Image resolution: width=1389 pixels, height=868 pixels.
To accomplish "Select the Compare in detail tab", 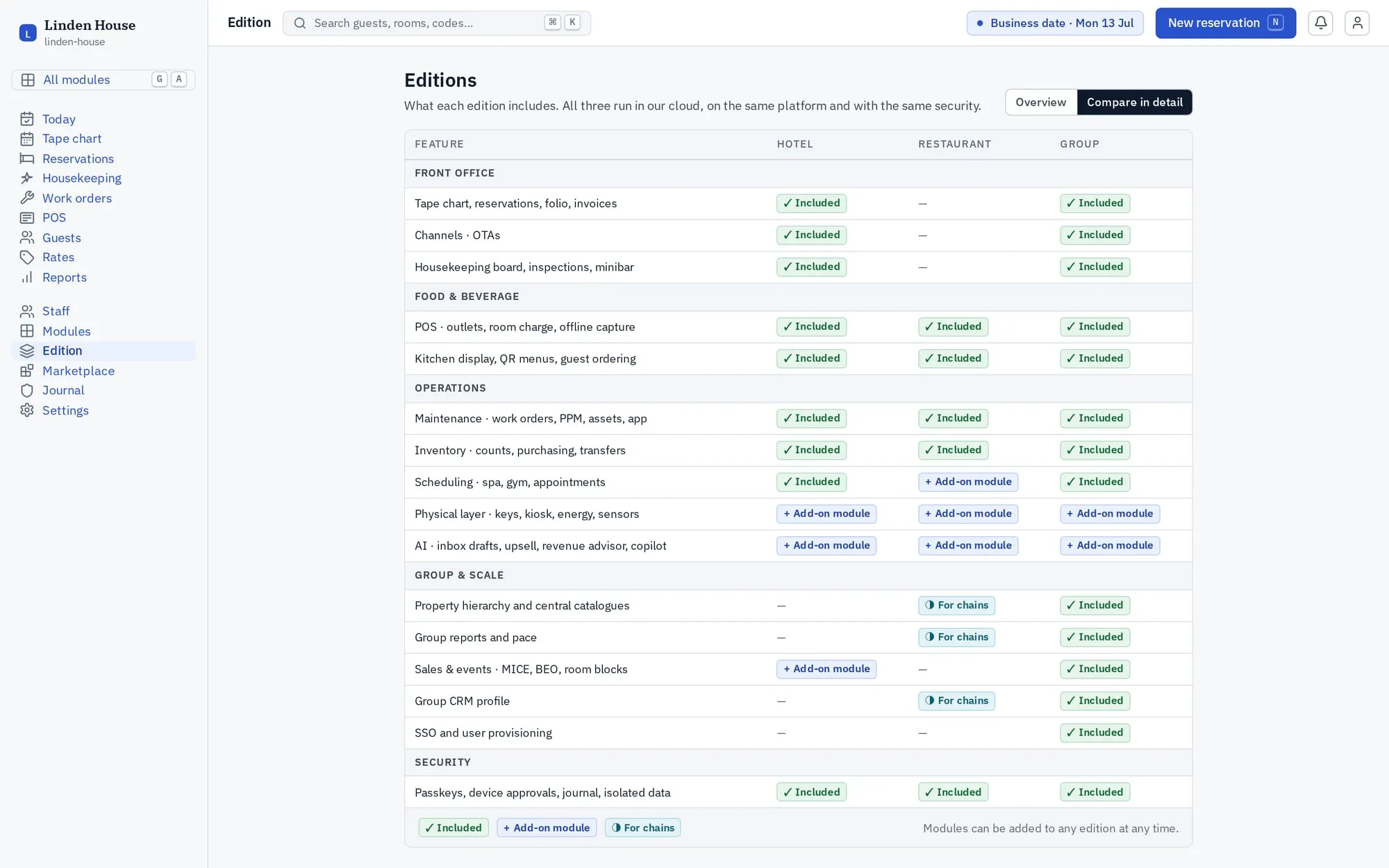I will (x=1134, y=102).
